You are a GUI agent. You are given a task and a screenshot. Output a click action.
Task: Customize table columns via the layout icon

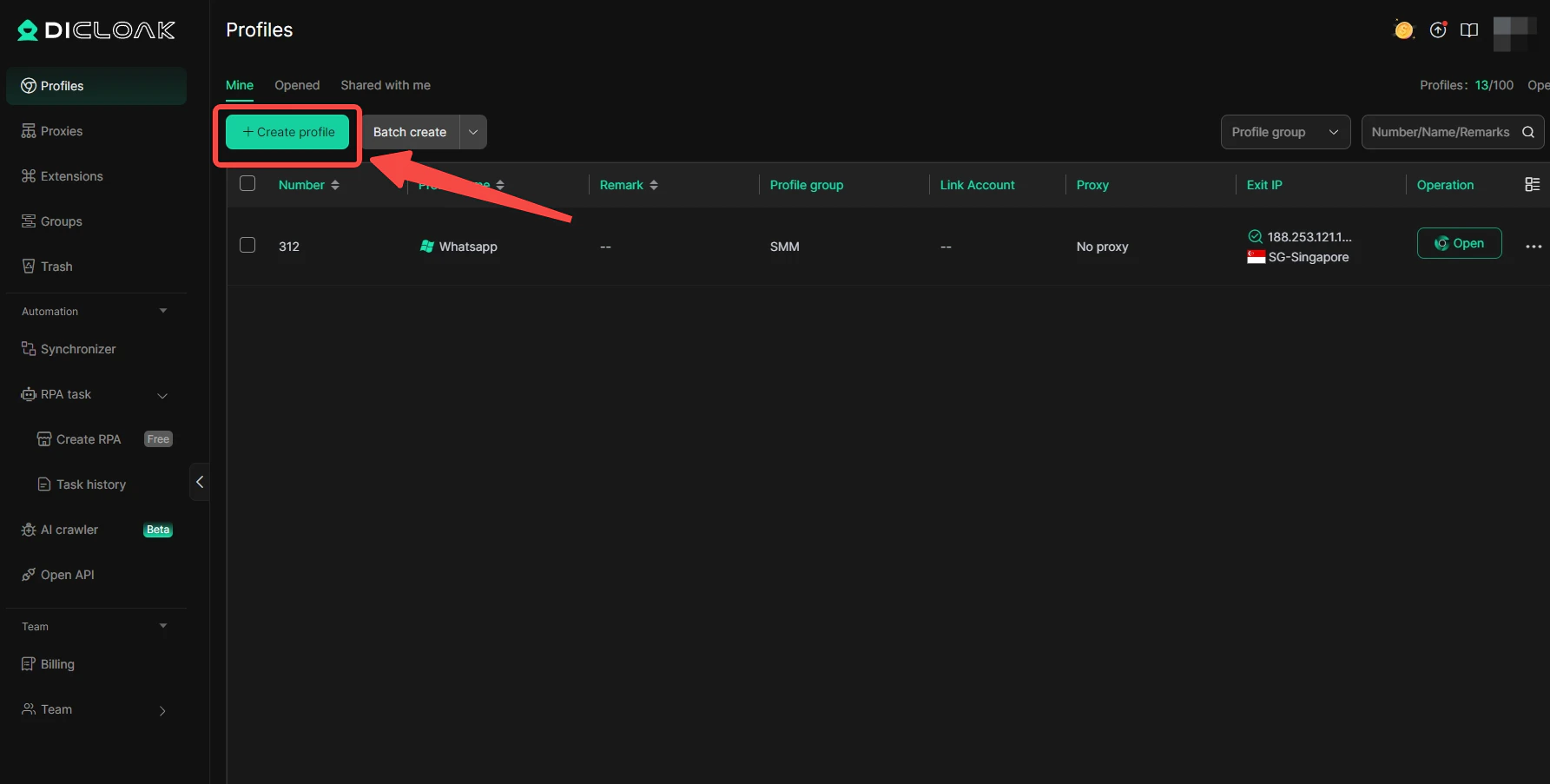tap(1534, 184)
